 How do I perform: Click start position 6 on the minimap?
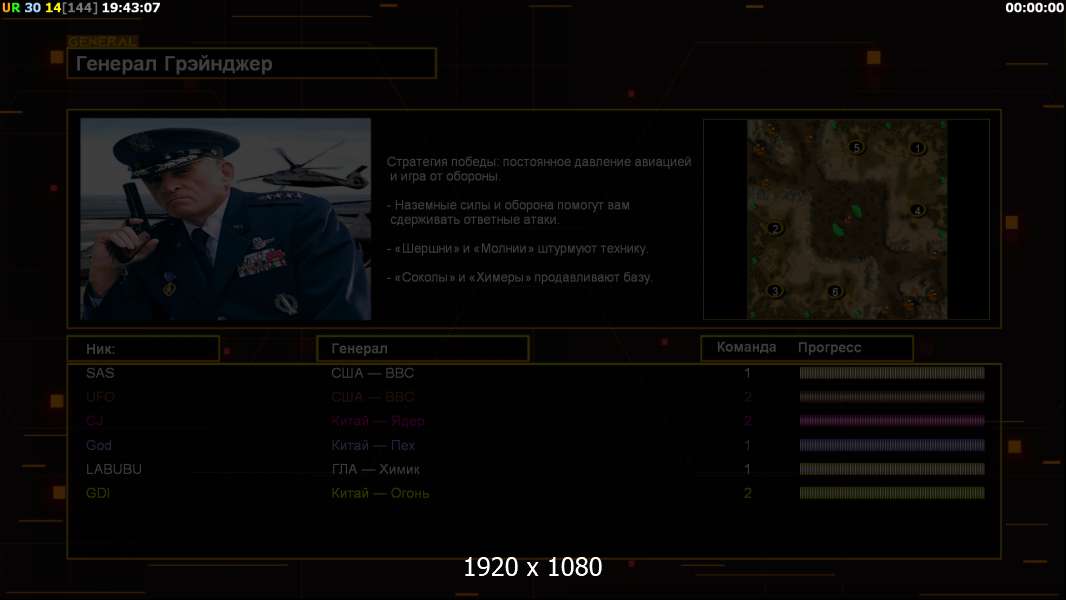tap(835, 292)
